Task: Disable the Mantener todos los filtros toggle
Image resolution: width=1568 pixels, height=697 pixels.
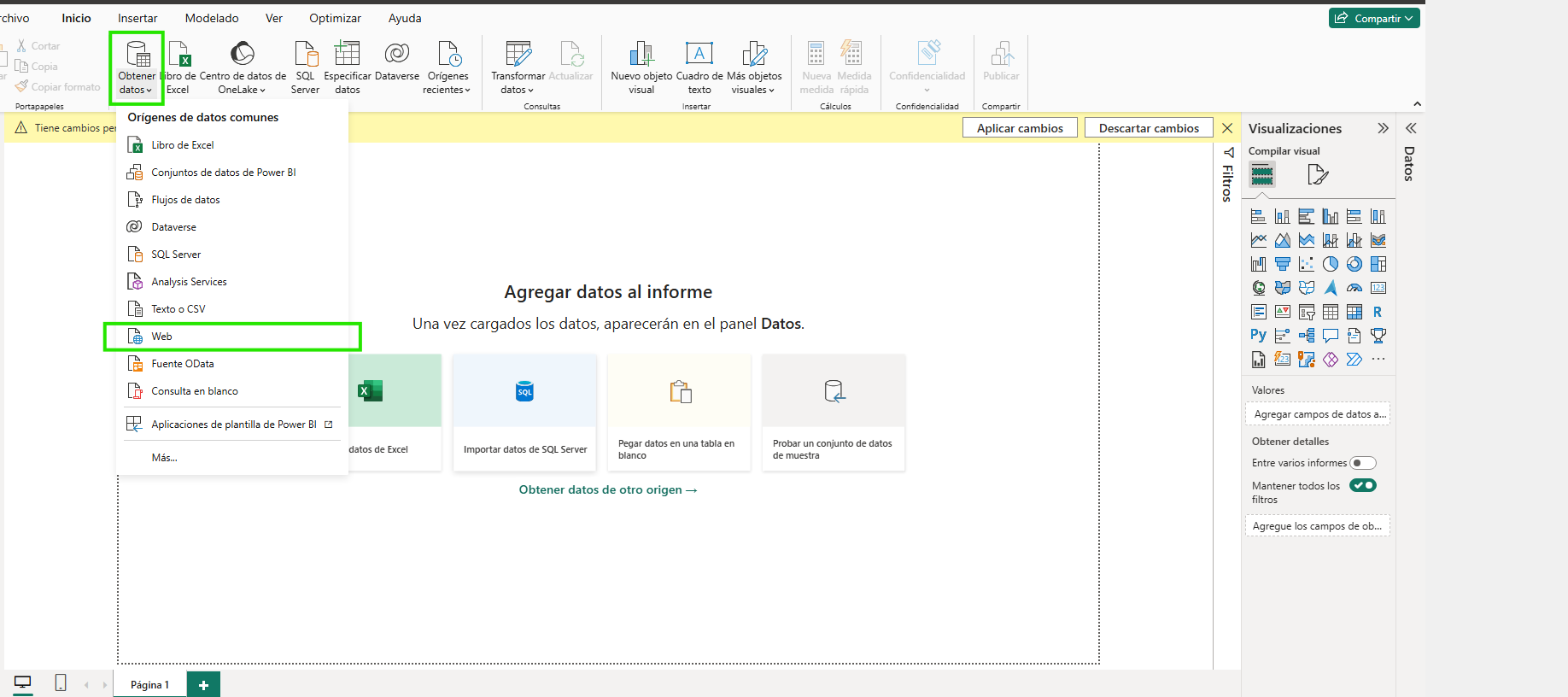Action: tap(1362, 485)
